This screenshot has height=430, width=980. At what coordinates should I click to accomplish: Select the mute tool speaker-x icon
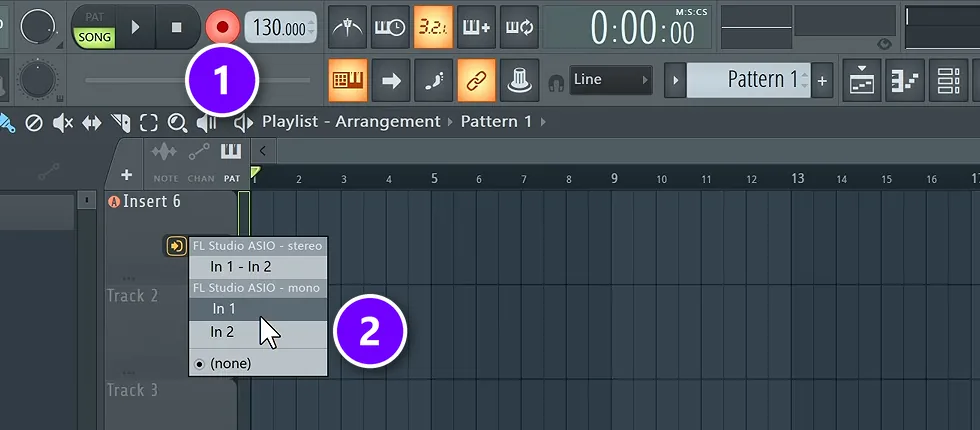tap(63, 122)
